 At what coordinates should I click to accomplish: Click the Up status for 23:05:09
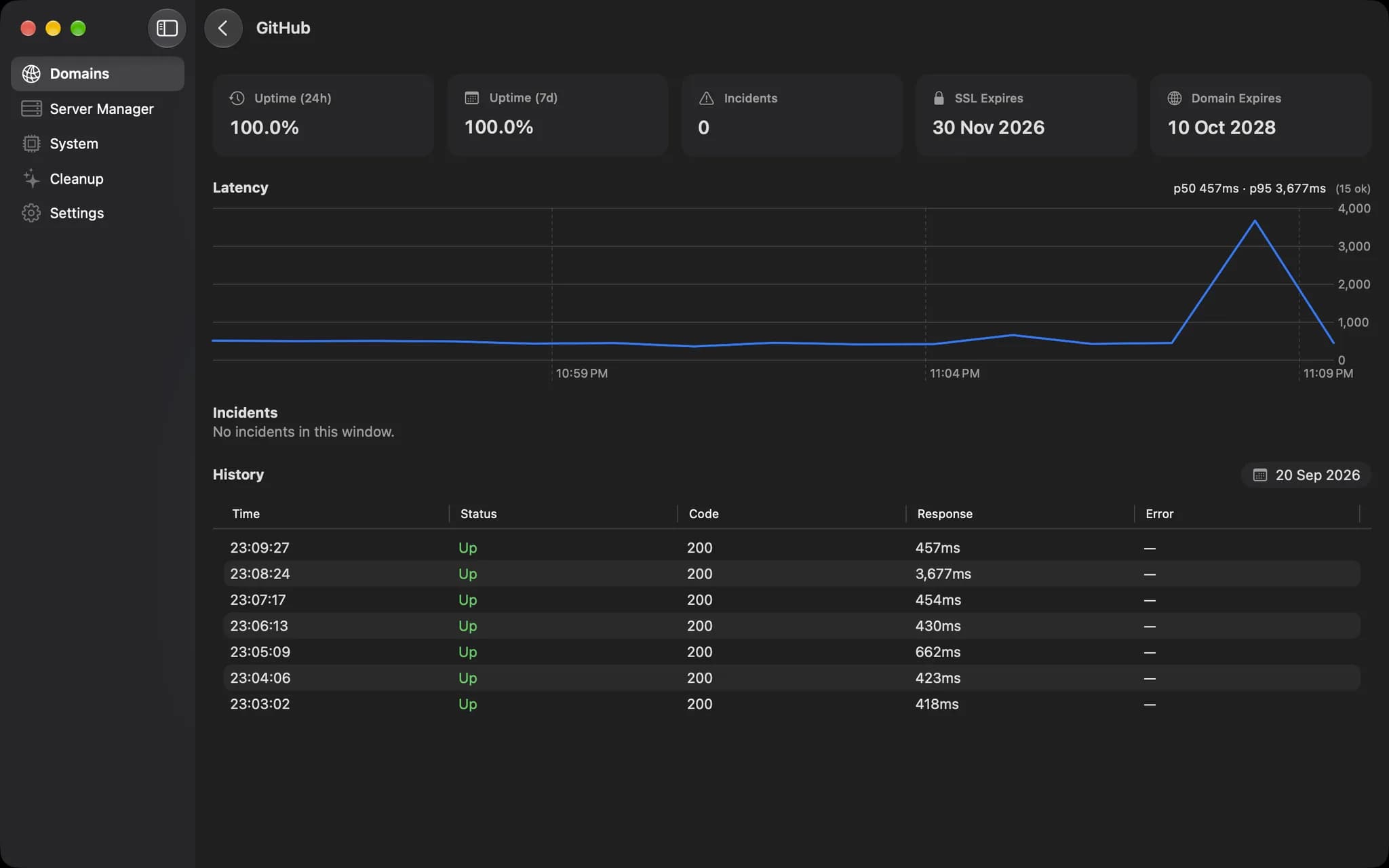[x=467, y=652]
